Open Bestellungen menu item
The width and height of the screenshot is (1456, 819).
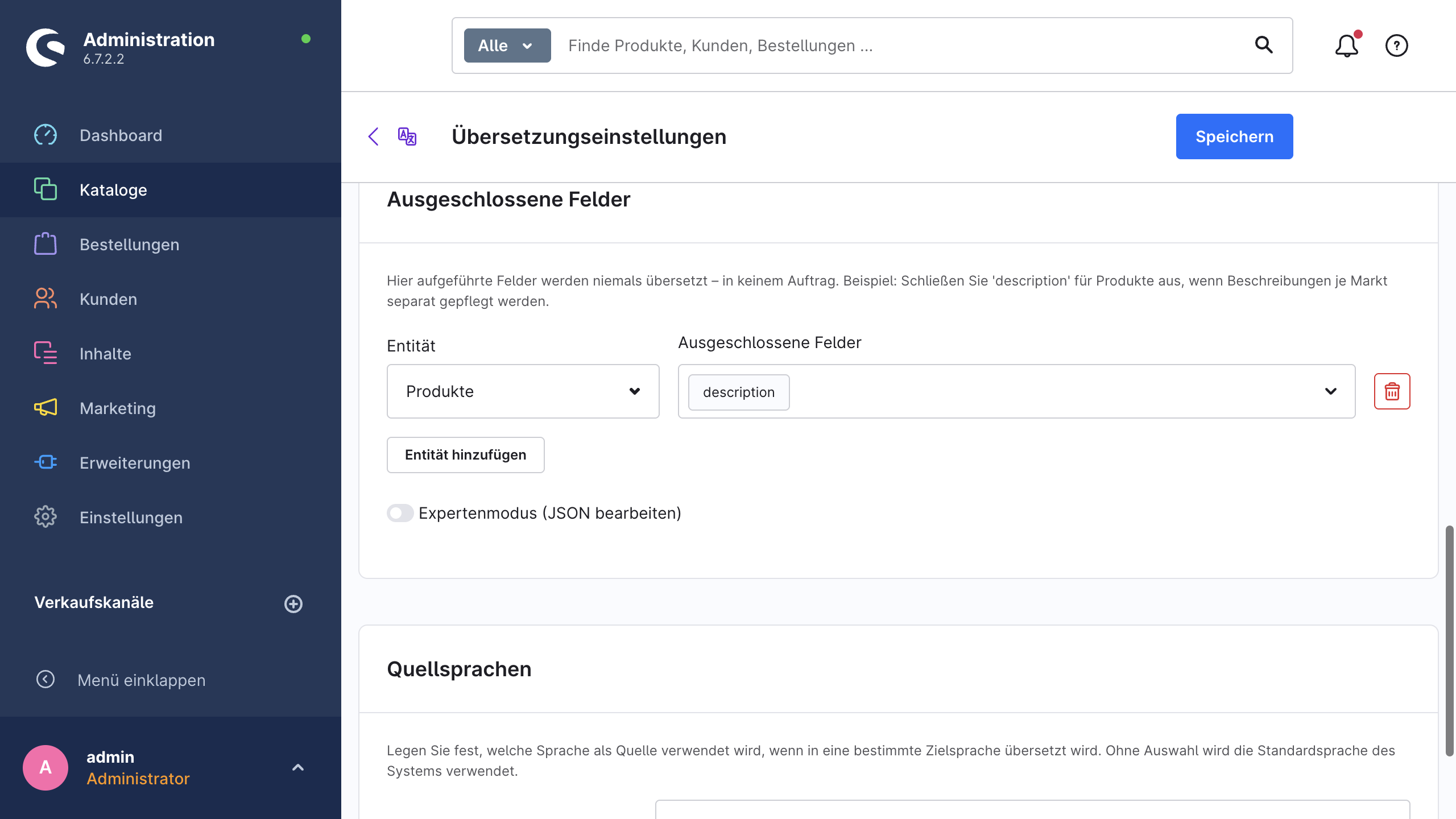171,245
